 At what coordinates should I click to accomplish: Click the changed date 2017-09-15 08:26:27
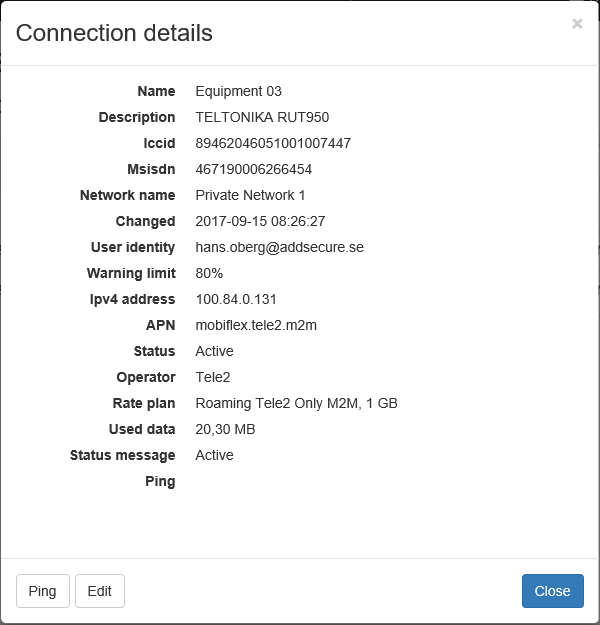point(260,221)
